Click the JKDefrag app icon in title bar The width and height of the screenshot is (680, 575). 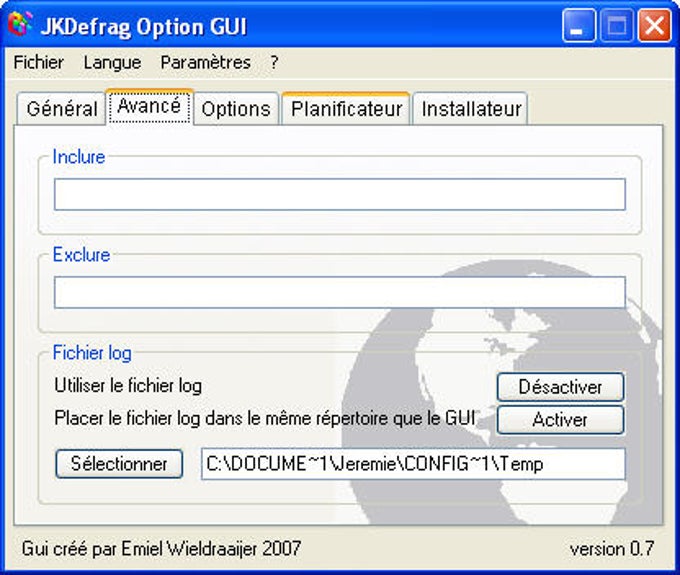tap(20, 24)
